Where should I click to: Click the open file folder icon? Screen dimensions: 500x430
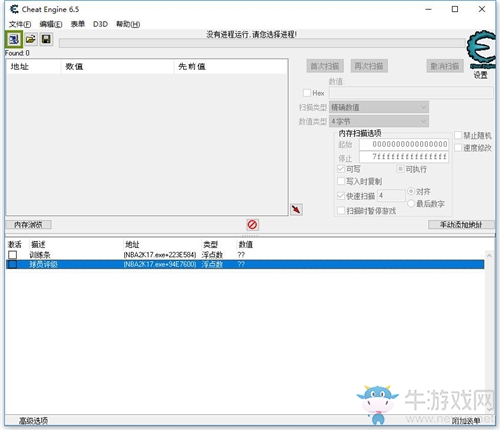click(x=31, y=39)
